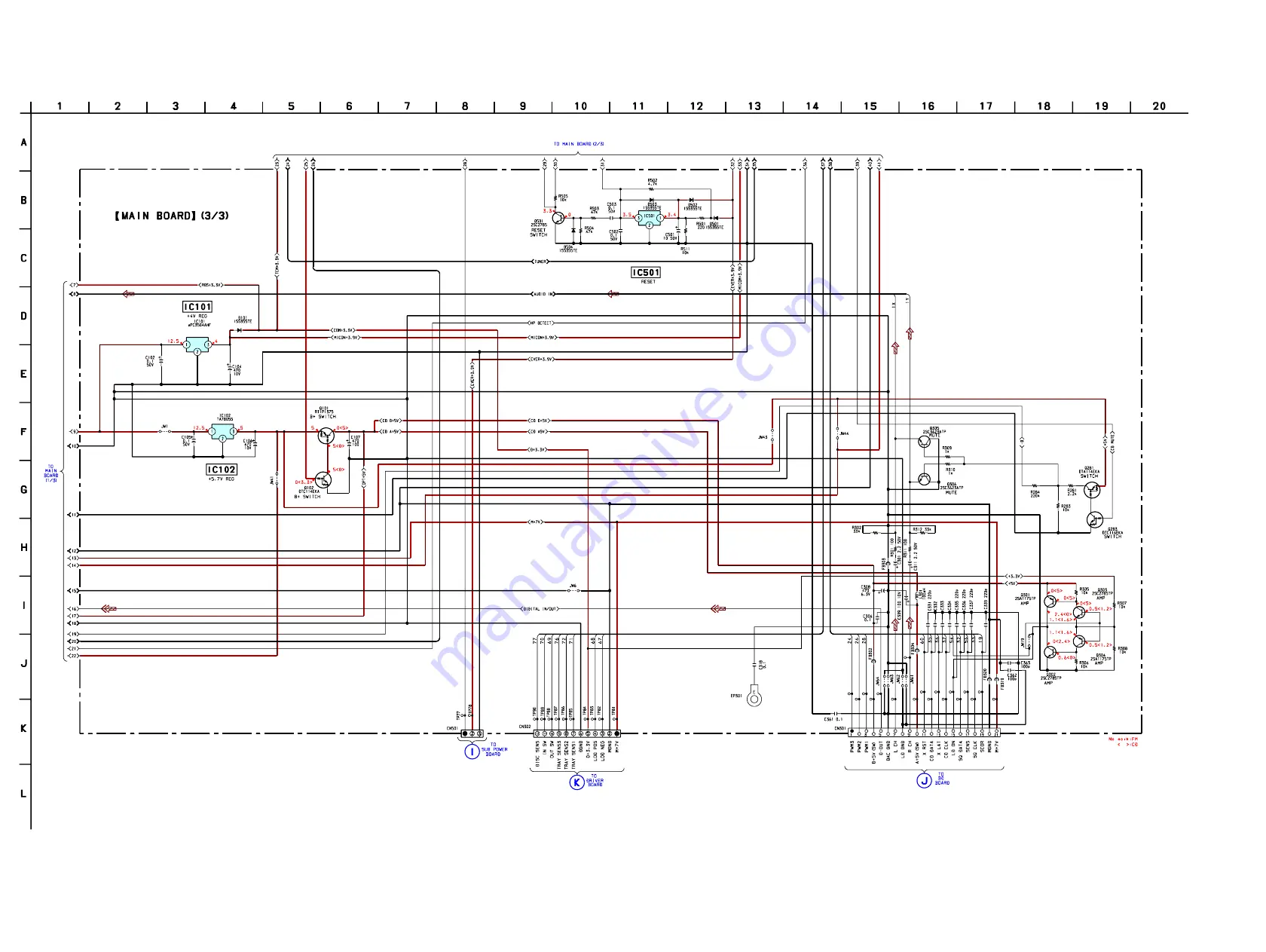
Task: Click the AUDIO IN signal label
Action: [543, 294]
